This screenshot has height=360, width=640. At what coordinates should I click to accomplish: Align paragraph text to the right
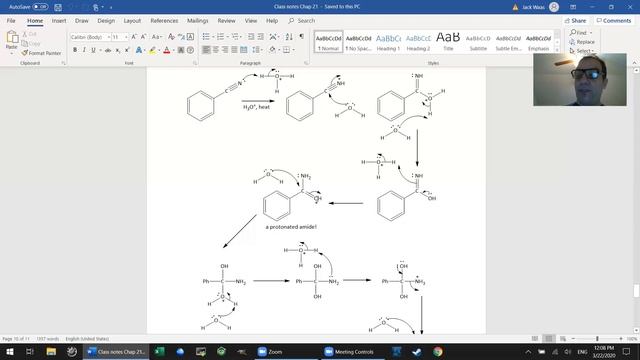[225, 50]
